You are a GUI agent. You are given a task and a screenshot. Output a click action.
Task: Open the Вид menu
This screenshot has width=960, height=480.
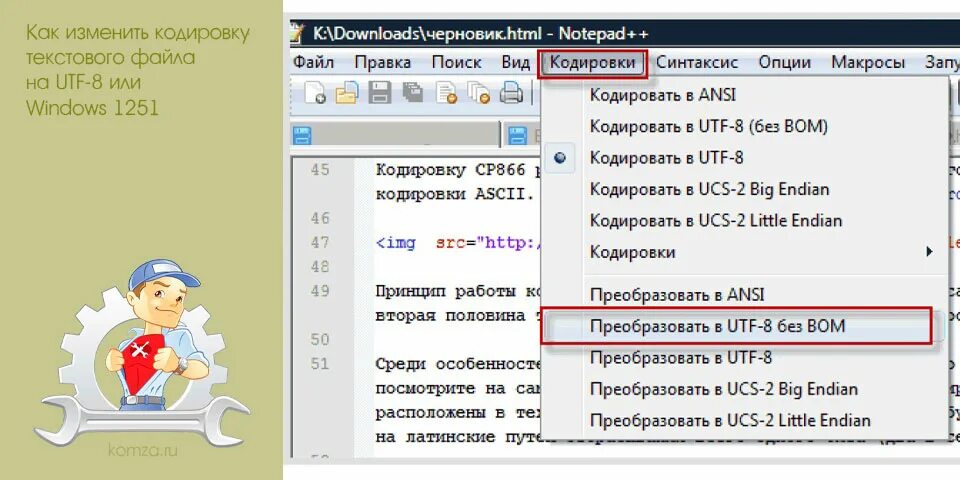click(516, 62)
